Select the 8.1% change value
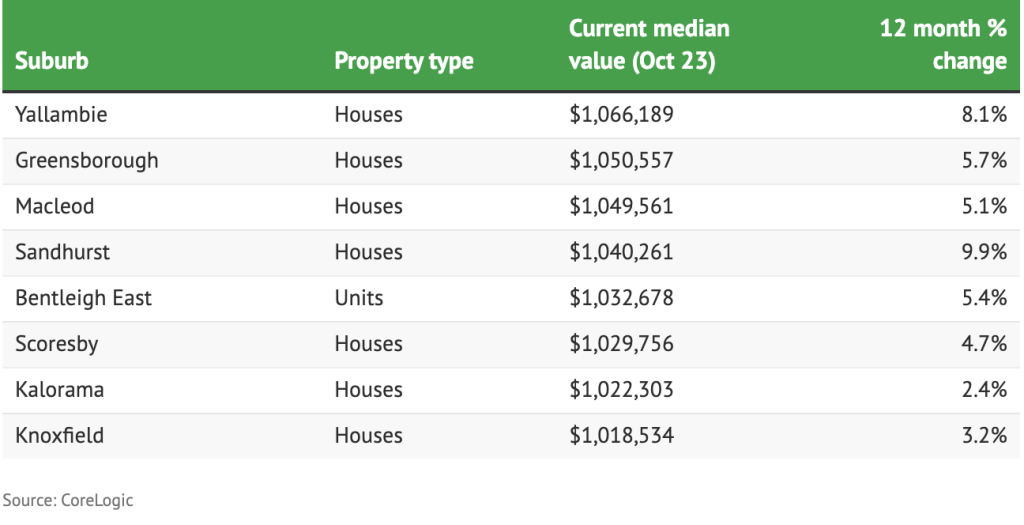 tap(983, 115)
